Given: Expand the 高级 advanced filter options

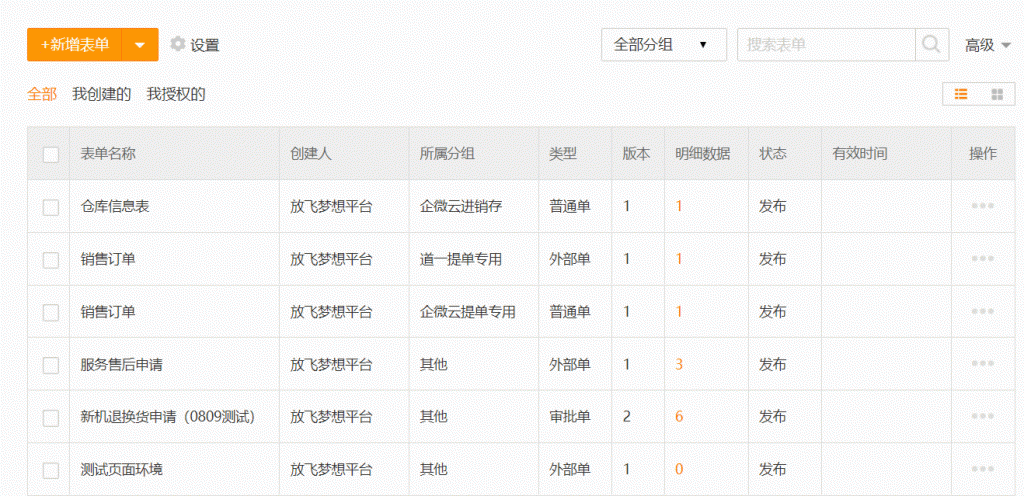Looking at the screenshot, I should tap(987, 45).
